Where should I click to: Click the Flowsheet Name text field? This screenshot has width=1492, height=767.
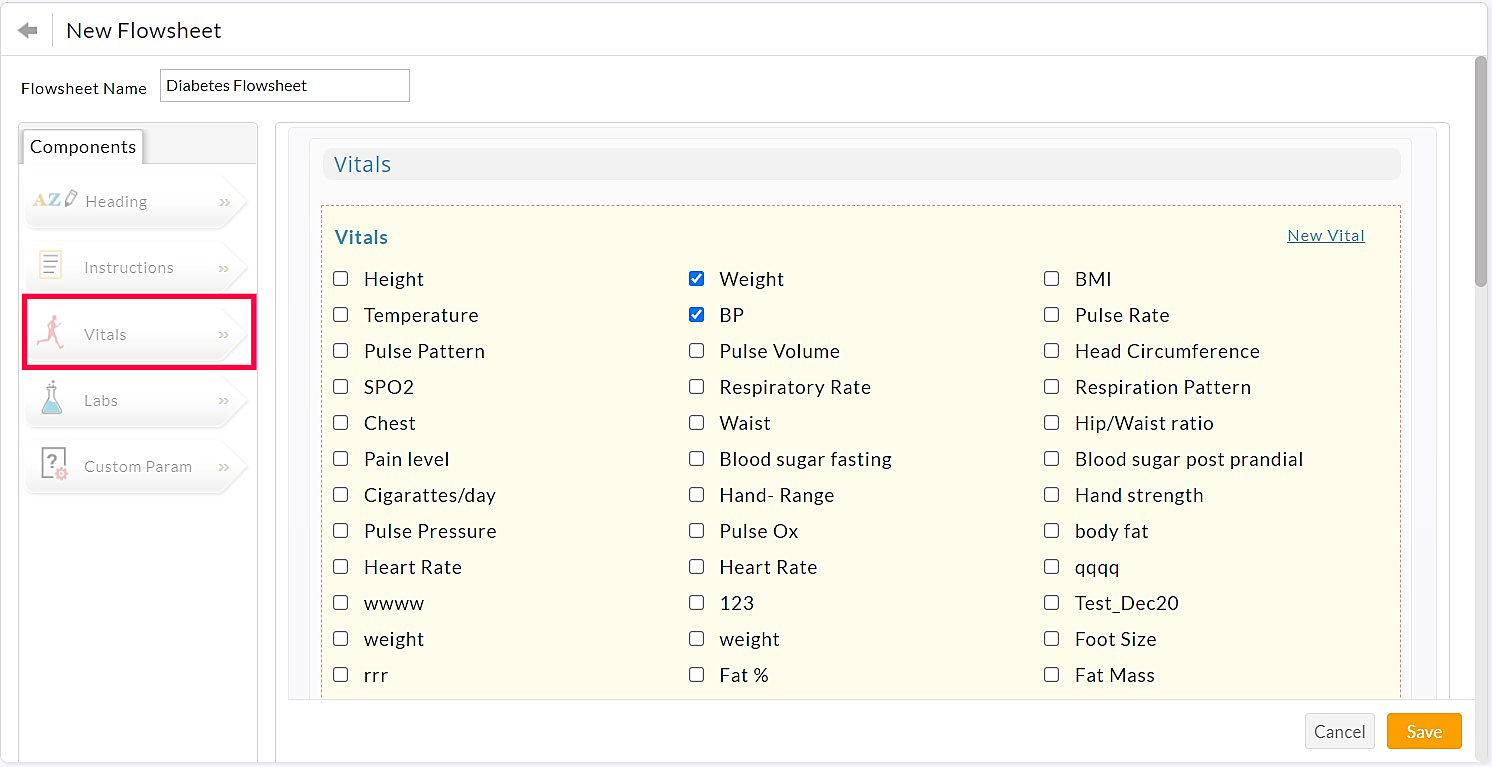click(x=284, y=86)
